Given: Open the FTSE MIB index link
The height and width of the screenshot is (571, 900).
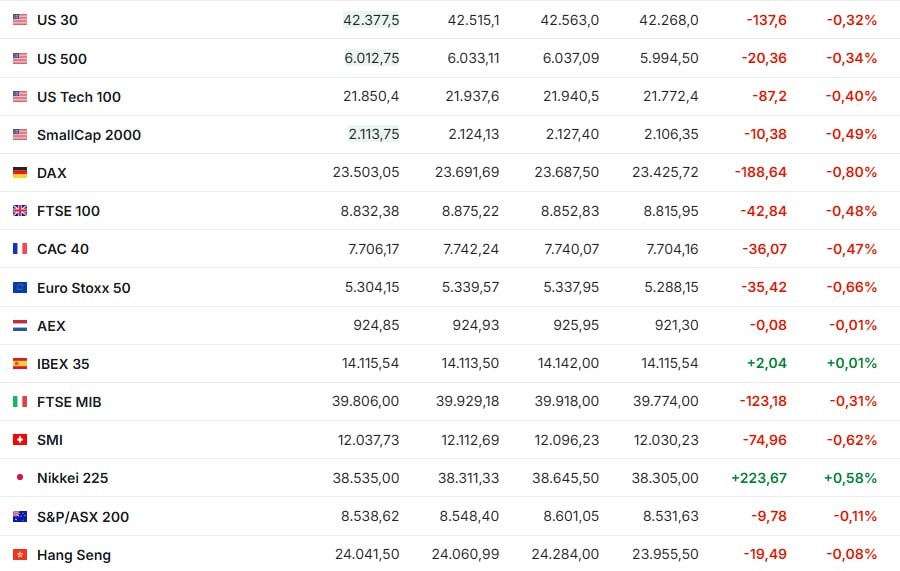Looking at the screenshot, I should click(69, 402).
